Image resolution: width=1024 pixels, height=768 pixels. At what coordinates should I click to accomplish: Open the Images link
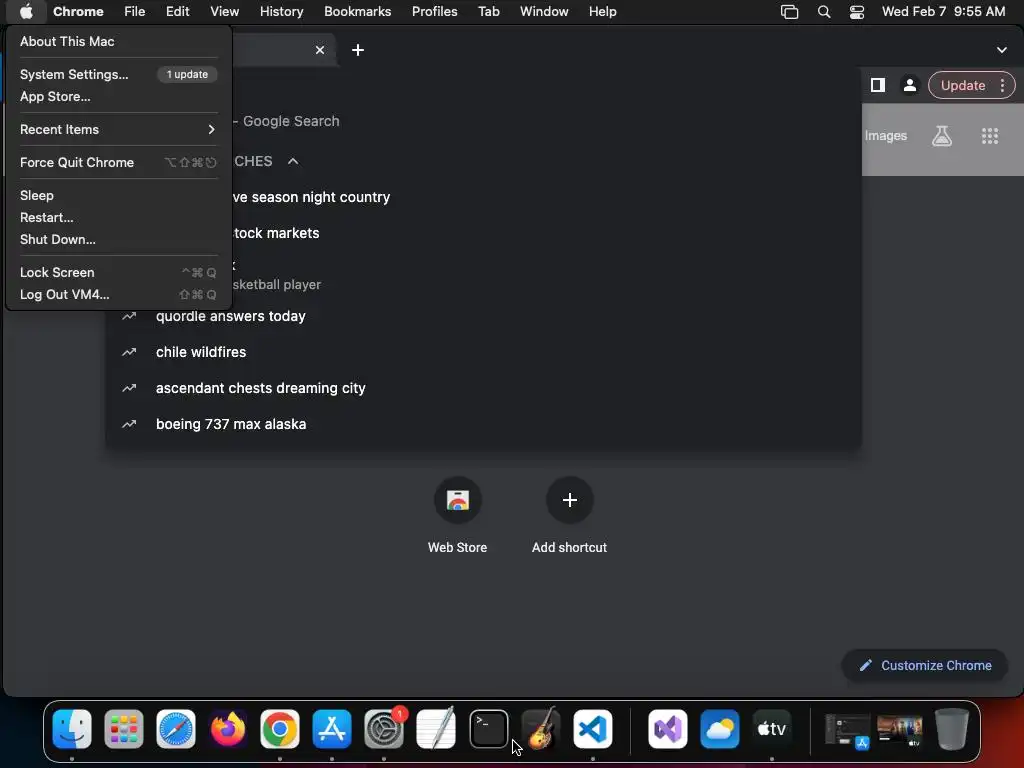click(x=886, y=136)
